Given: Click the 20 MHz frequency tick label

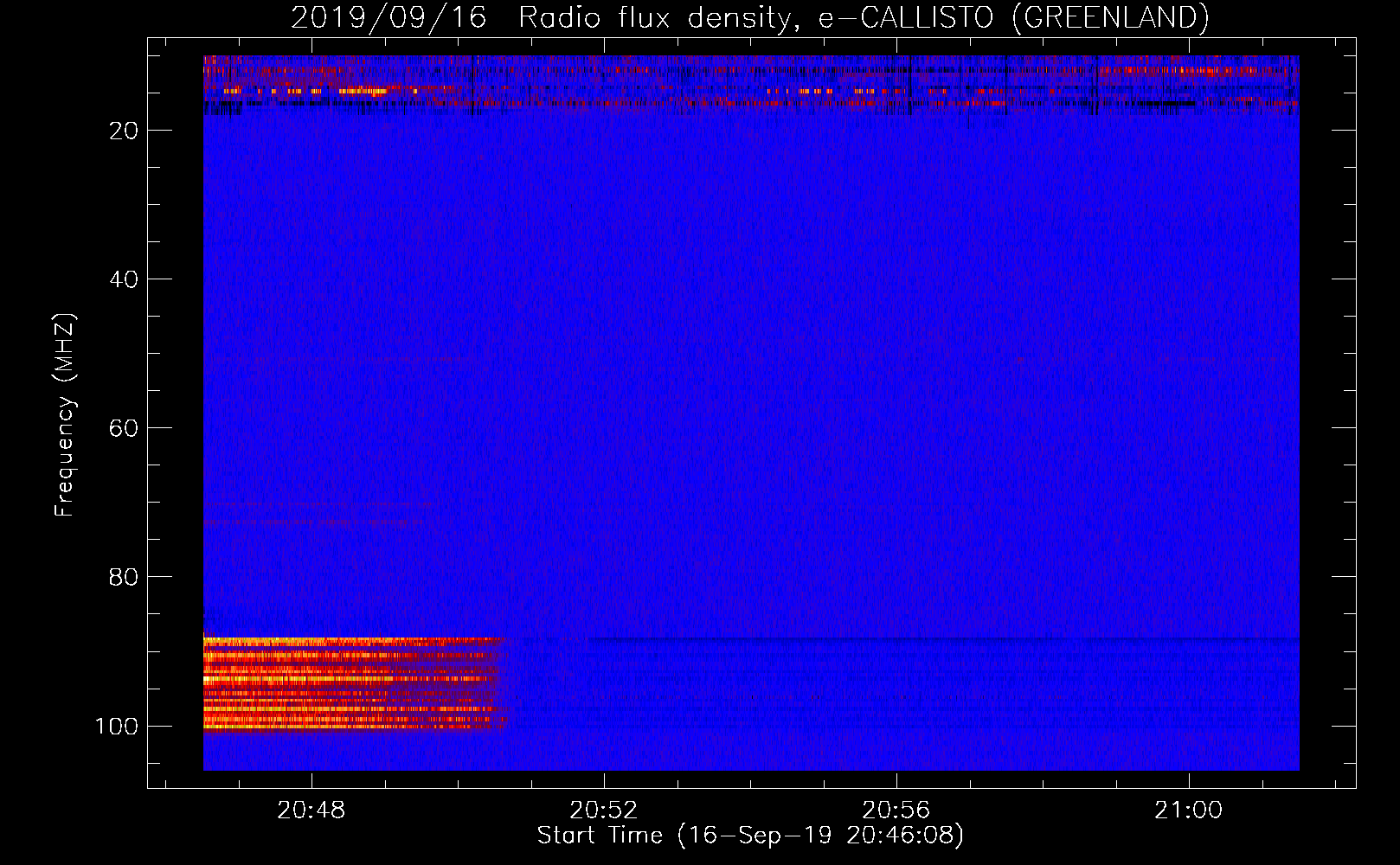Looking at the screenshot, I should [x=124, y=131].
